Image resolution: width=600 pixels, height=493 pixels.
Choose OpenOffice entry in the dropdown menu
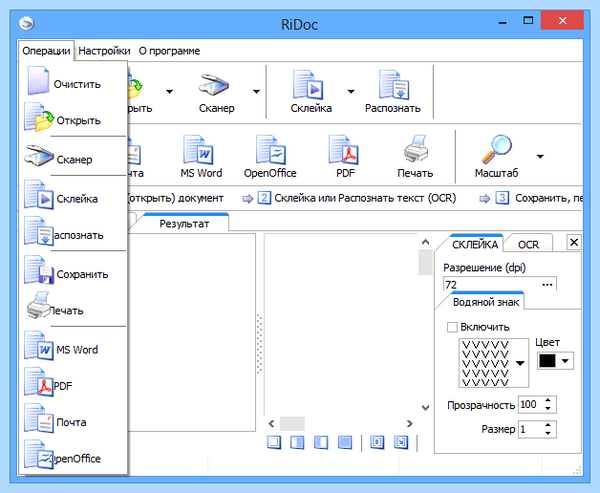tap(73, 455)
